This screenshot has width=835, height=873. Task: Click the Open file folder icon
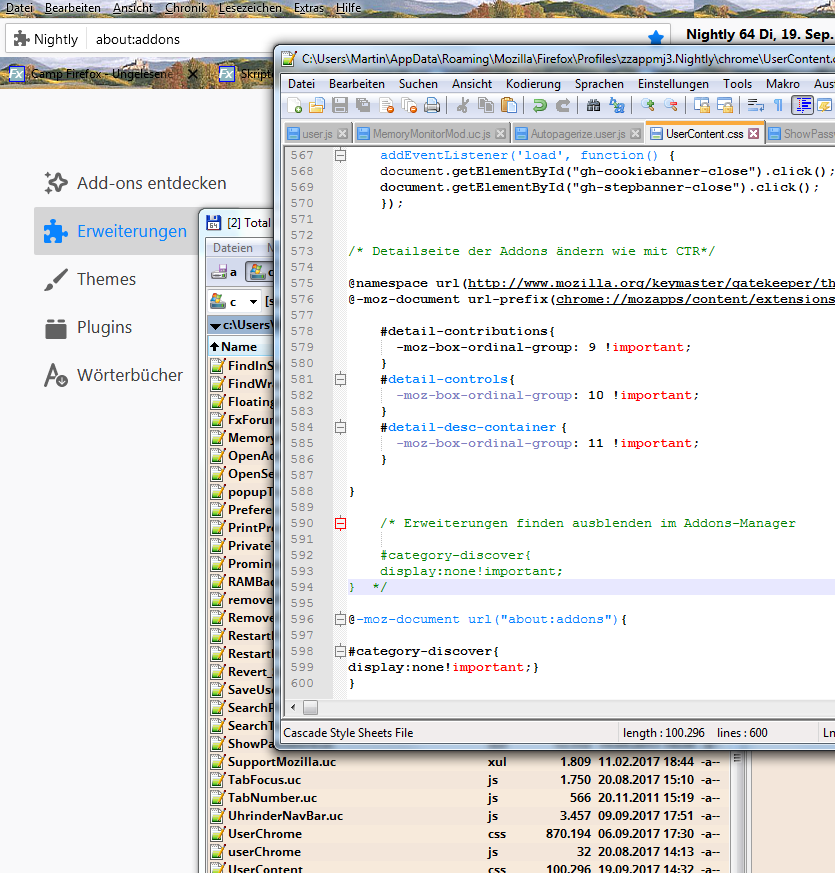[317, 106]
